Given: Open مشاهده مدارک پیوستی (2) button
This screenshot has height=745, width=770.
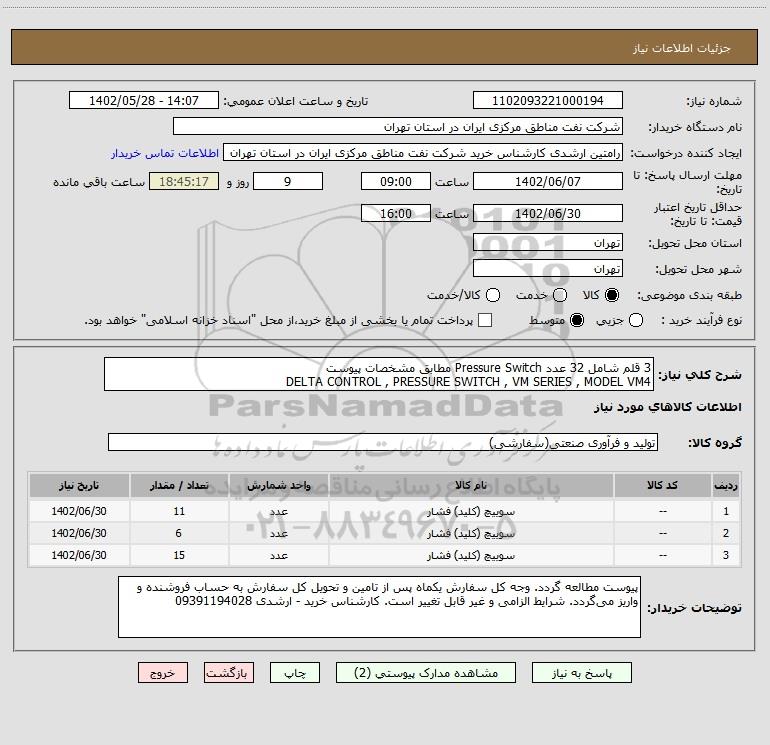Looking at the screenshot, I should click(426, 672).
